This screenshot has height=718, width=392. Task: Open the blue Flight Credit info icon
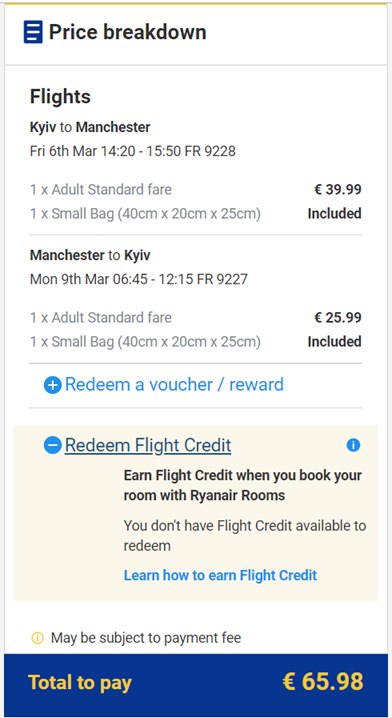353,445
